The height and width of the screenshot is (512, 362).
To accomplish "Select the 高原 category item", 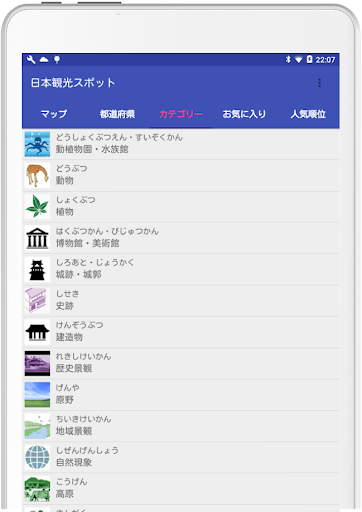I will pos(181,489).
